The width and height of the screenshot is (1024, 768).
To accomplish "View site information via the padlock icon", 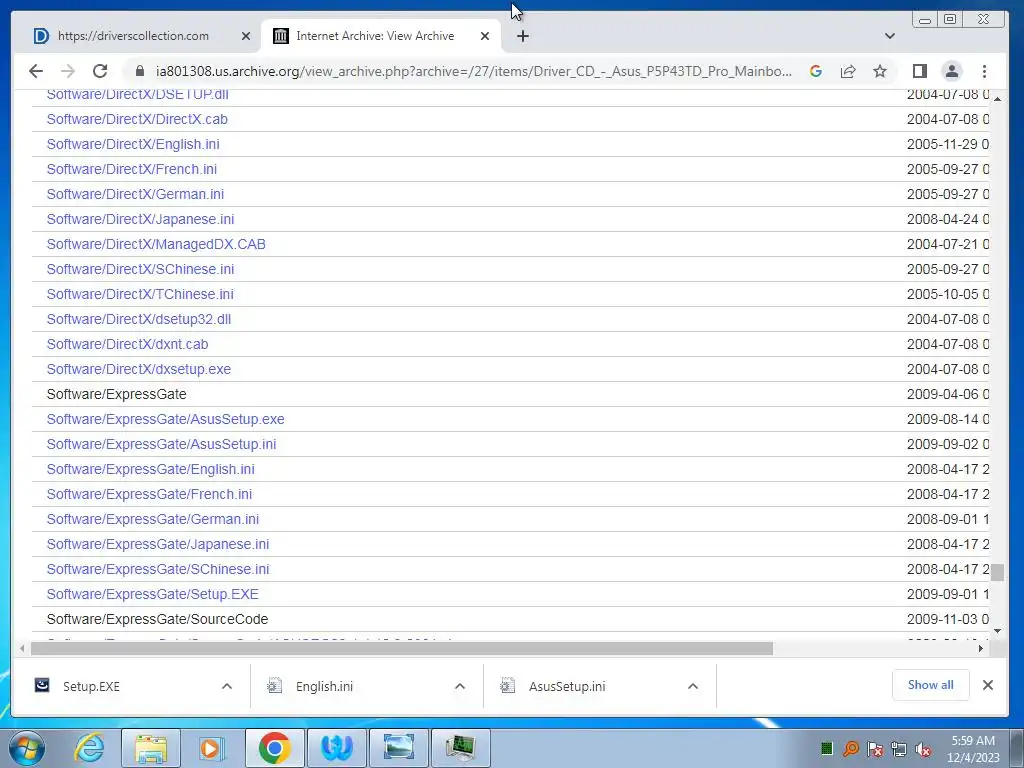I will pos(139,71).
